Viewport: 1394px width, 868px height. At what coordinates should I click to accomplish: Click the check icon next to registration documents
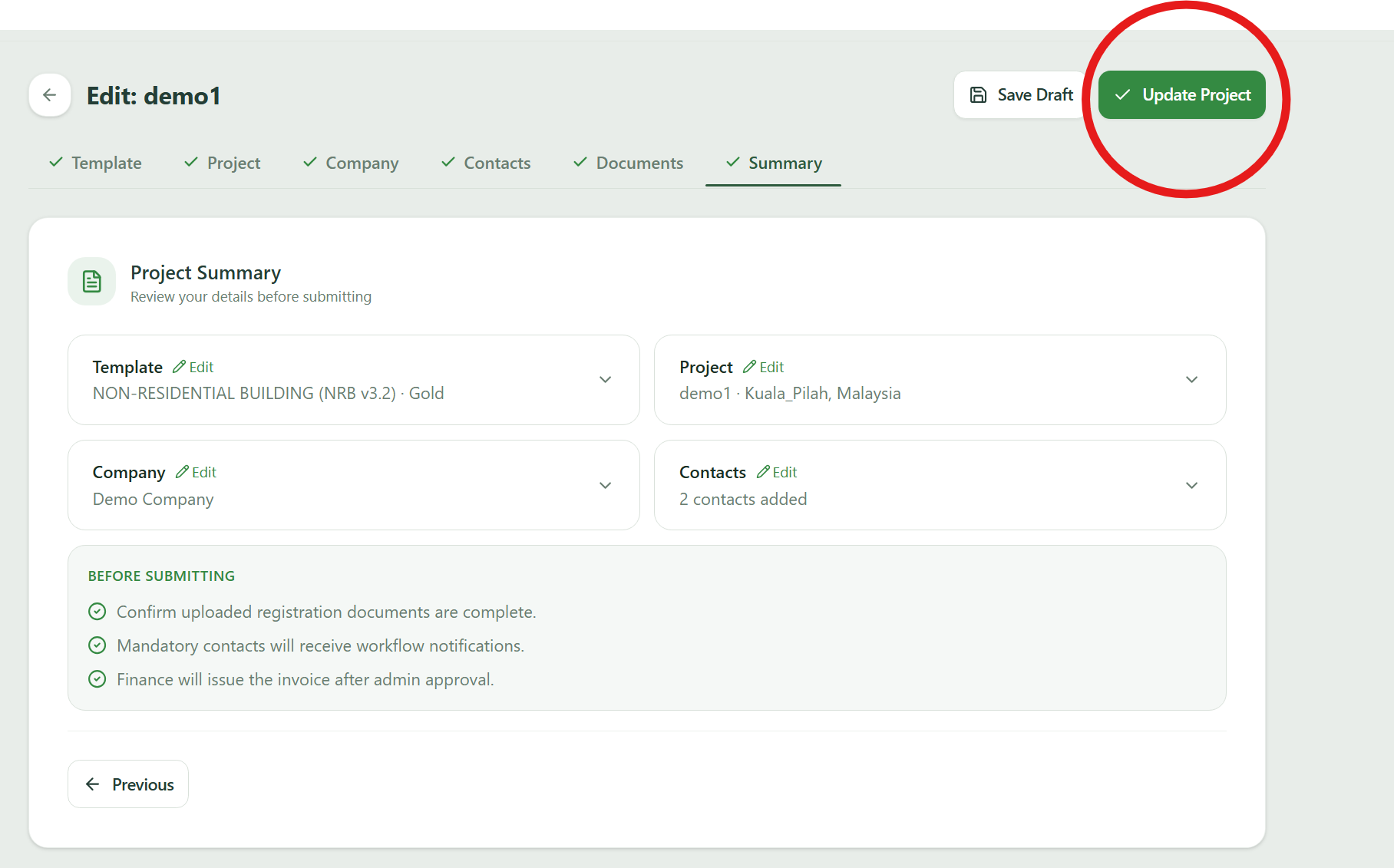click(97, 612)
